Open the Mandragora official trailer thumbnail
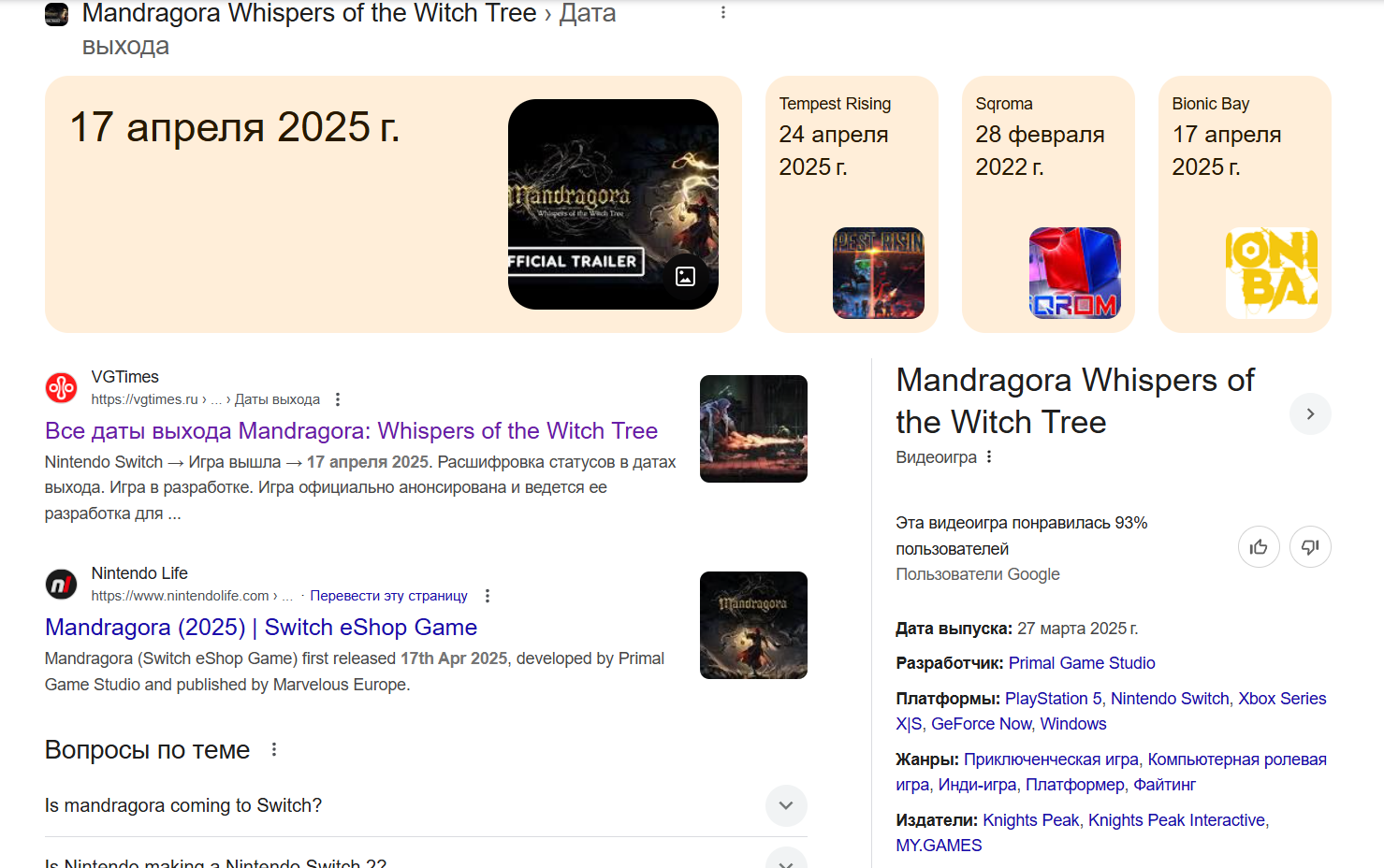 tap(613, 204)
